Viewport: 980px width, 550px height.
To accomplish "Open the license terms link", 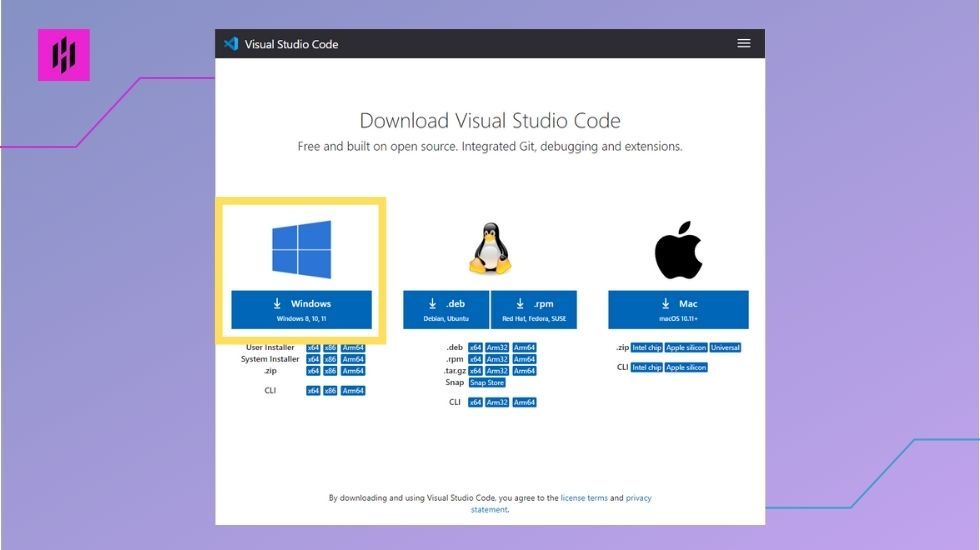I will [584, 498].
